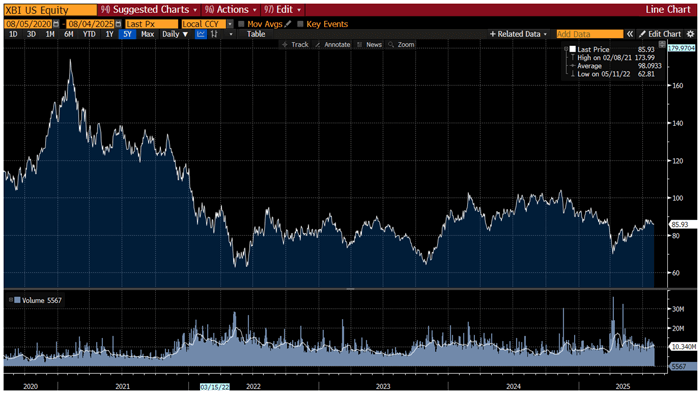Click the end date field 08/04/2025
This screenshot has width=700, height=393.
[91, 24]
